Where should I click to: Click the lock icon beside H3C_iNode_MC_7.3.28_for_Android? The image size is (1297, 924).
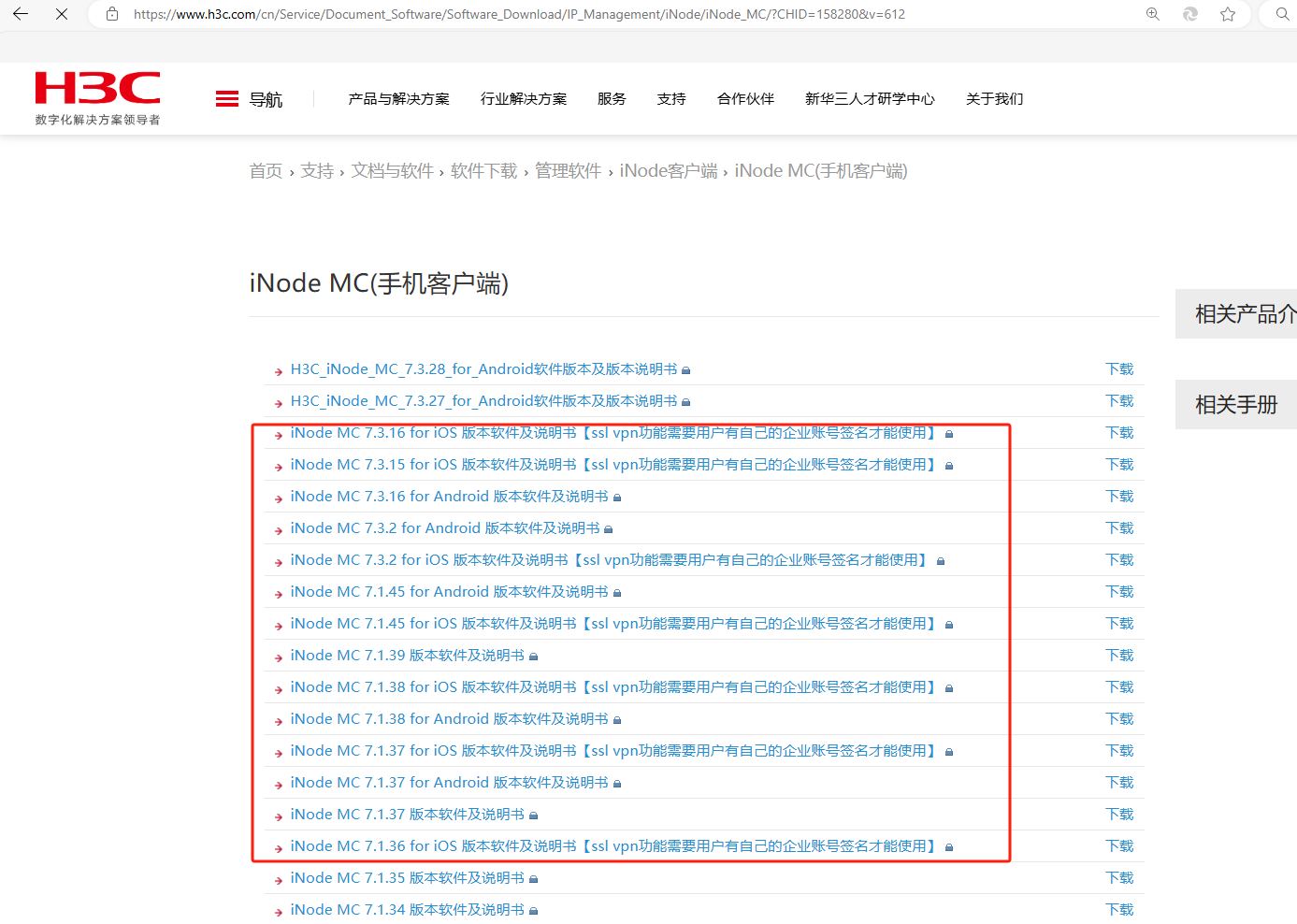click(x=685, y=370)
